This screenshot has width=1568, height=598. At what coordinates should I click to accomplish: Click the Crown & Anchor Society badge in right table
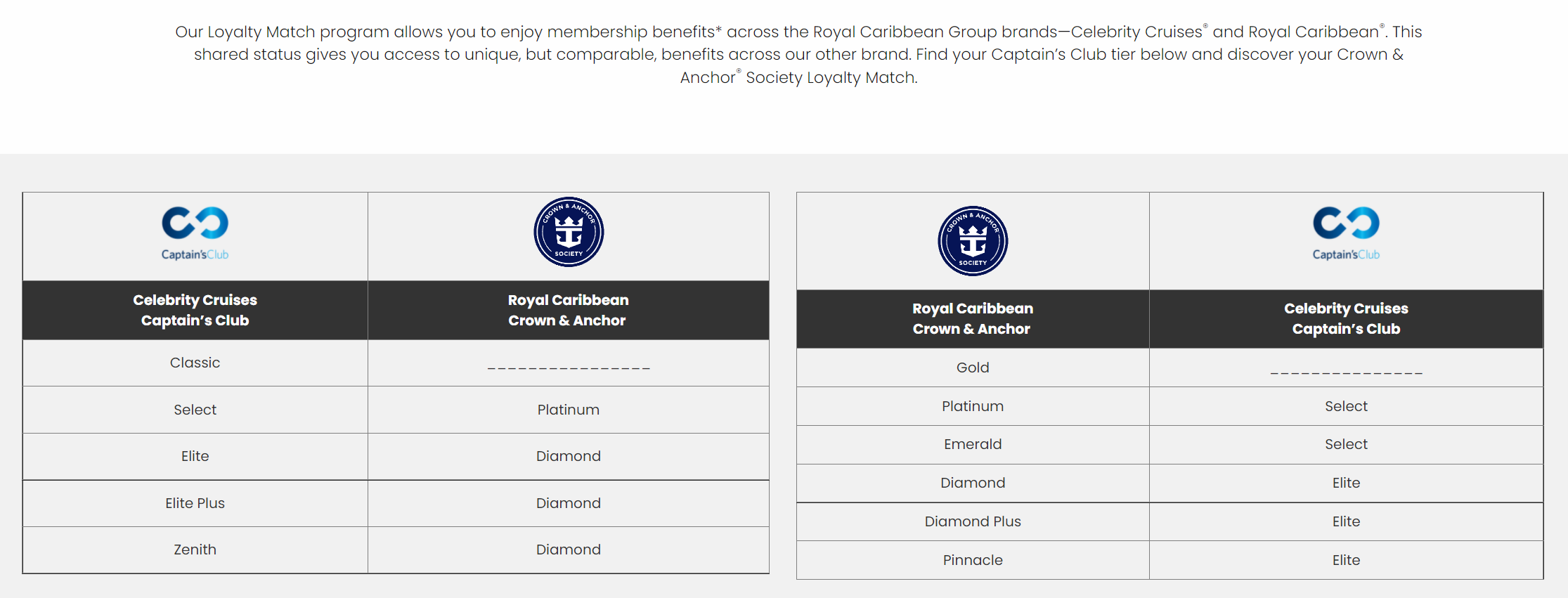click(973, 241)
